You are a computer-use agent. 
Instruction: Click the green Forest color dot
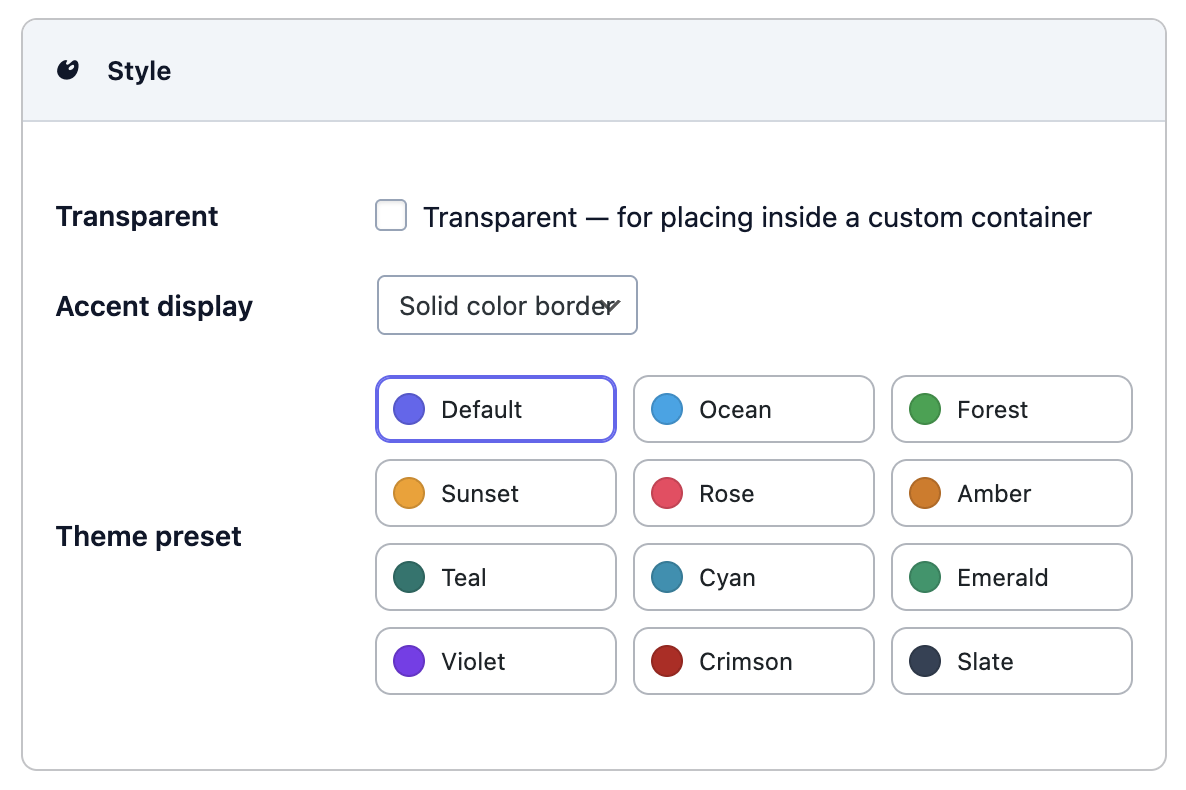(925, 409)
